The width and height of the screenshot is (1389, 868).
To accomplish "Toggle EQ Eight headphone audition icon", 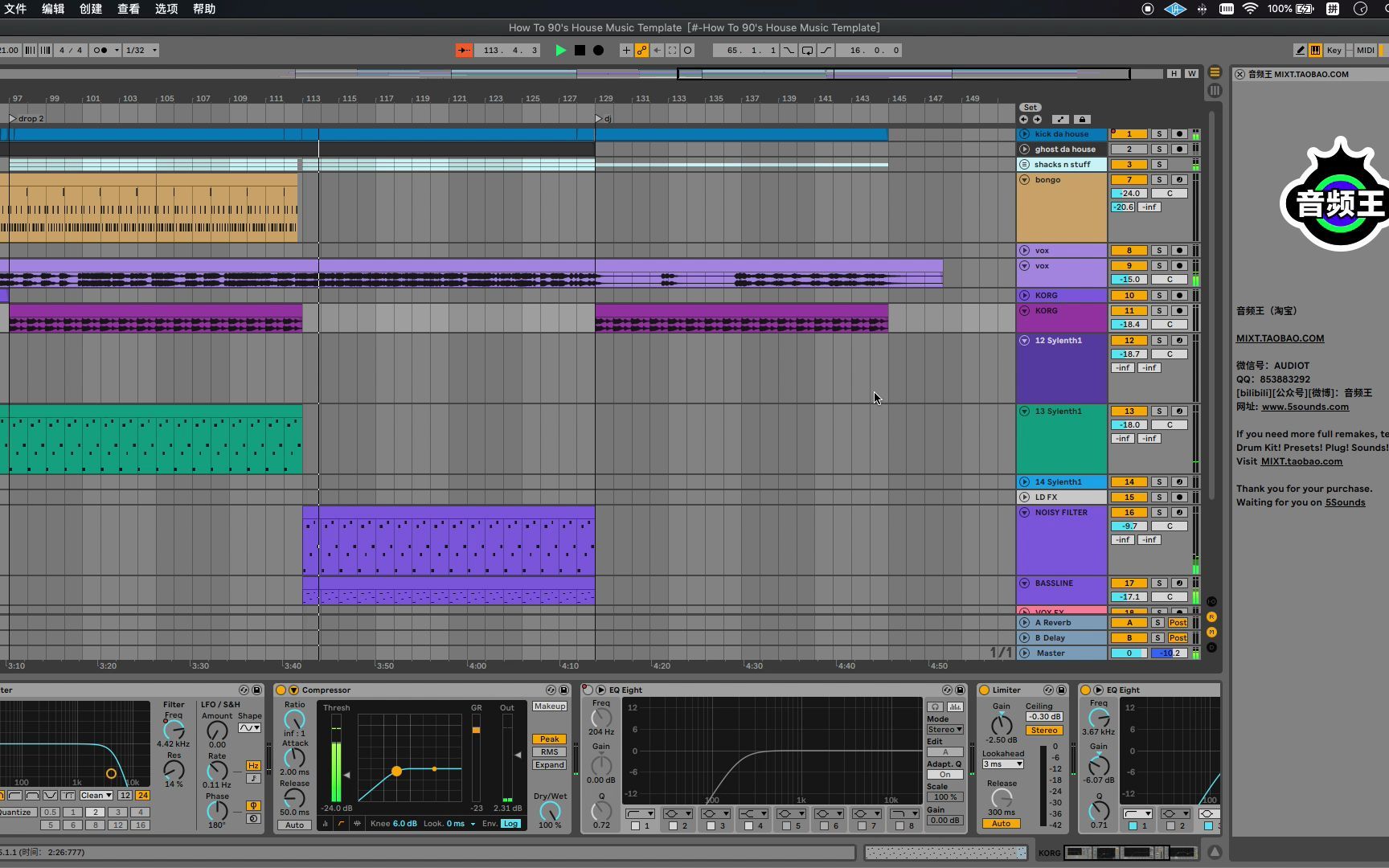I will coord(935,706).
